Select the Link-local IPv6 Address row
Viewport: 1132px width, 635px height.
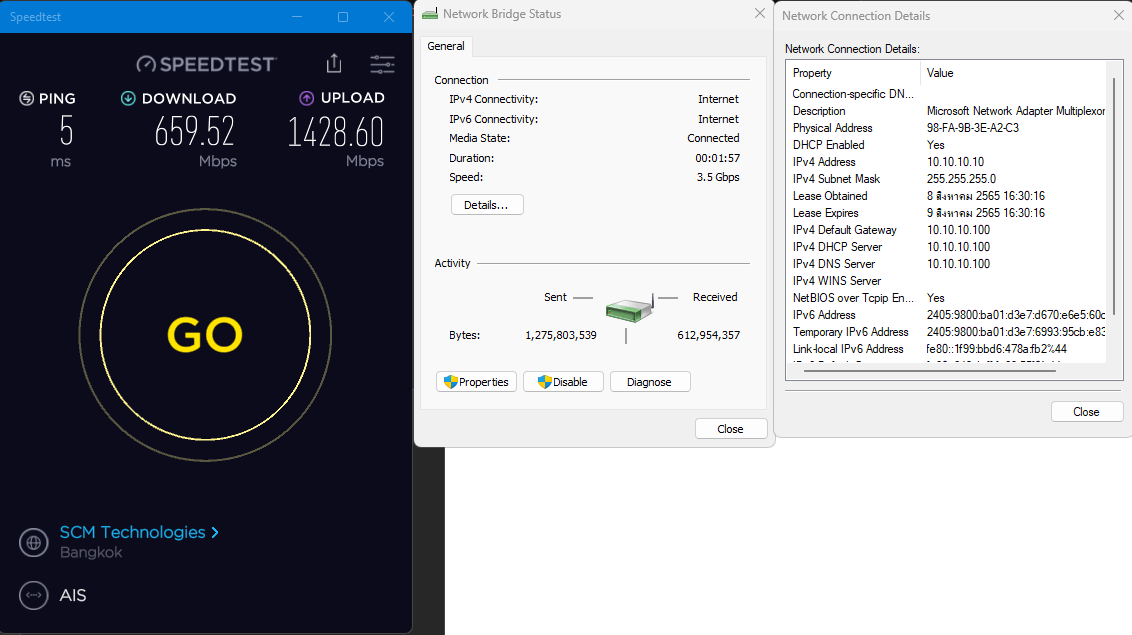pos(946,349)
